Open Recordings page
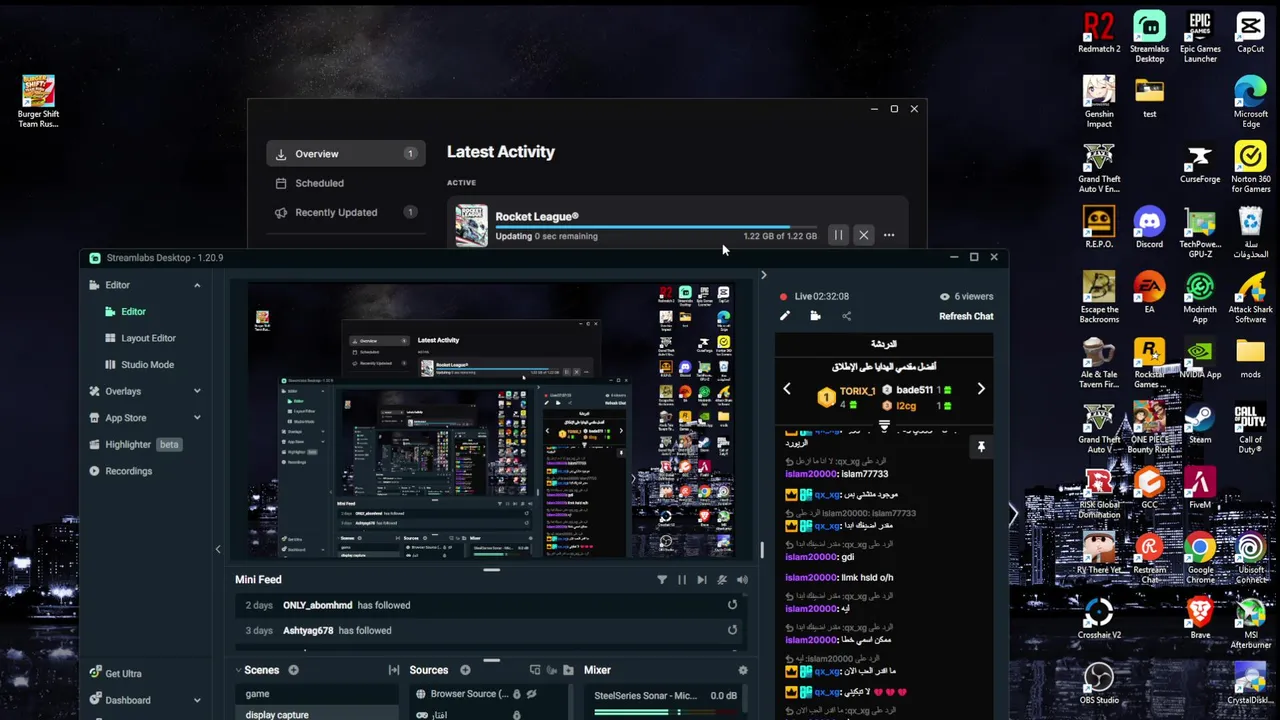Image resolution: width=1280 pixels, height=720 pixels. (x=120, y=471)
